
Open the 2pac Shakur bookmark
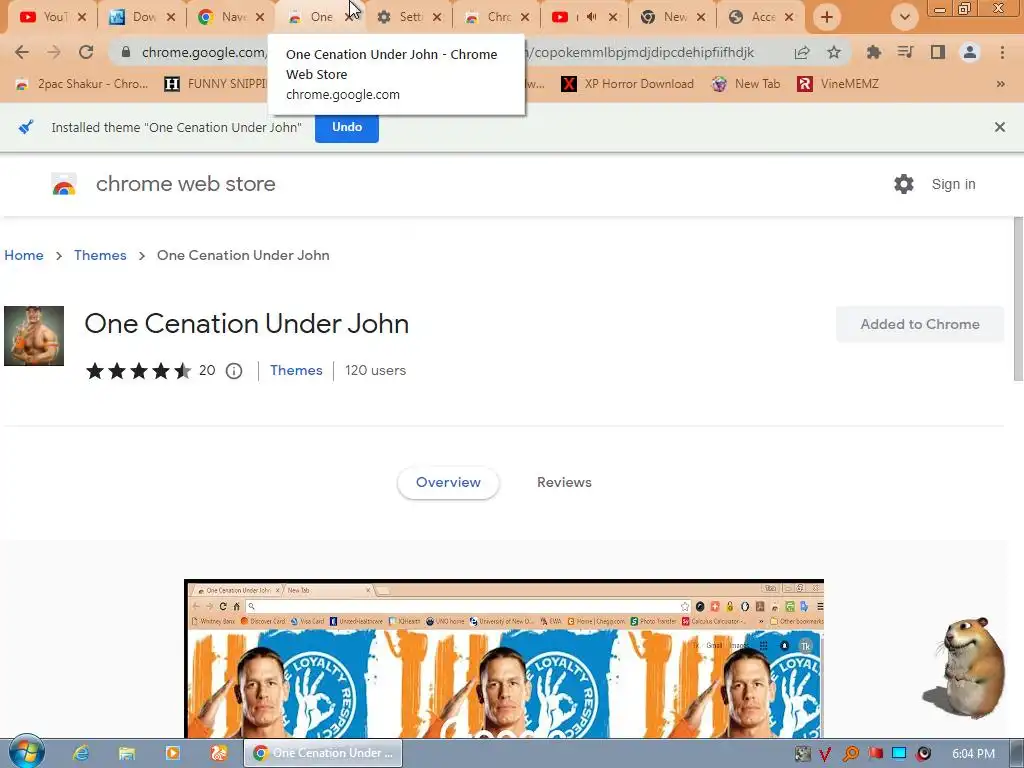click(82, 84)
